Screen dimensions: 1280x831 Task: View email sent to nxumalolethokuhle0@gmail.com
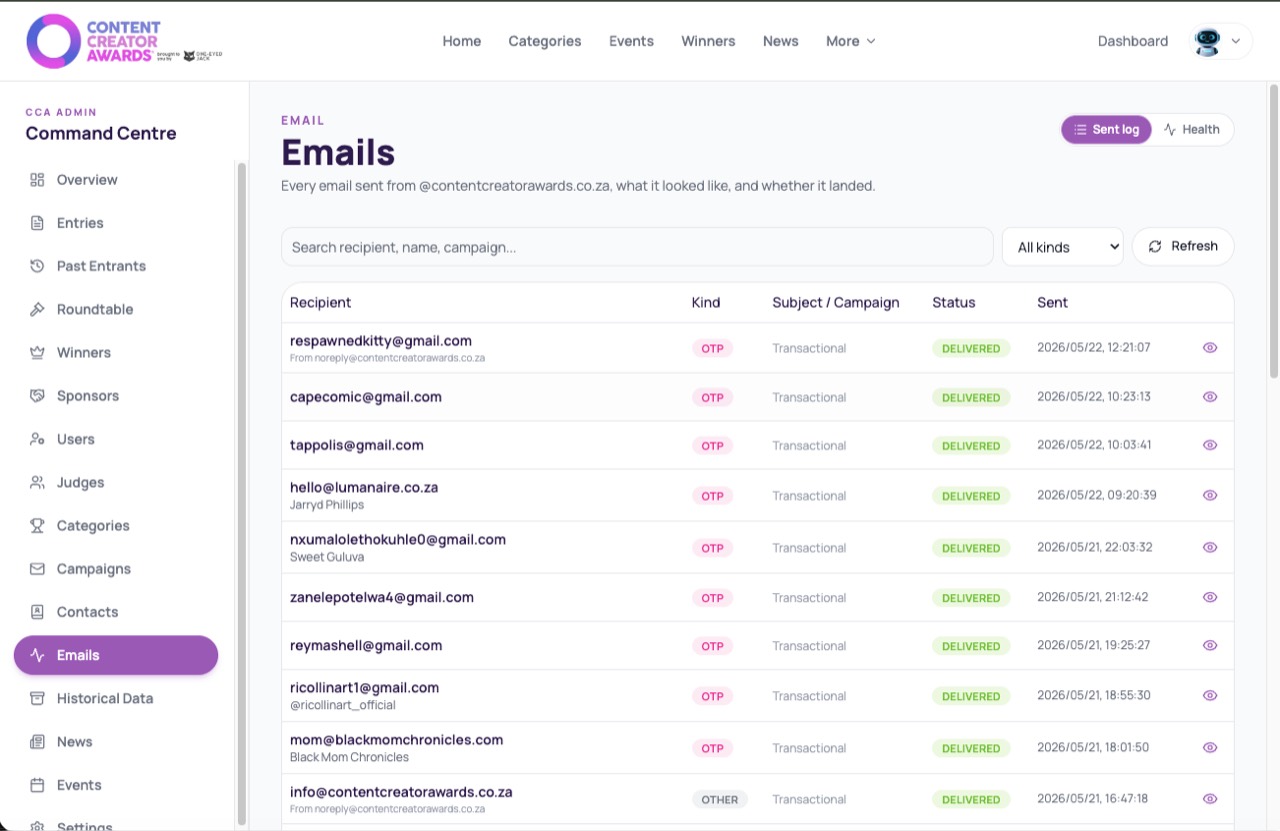[x=1210, y=547]
